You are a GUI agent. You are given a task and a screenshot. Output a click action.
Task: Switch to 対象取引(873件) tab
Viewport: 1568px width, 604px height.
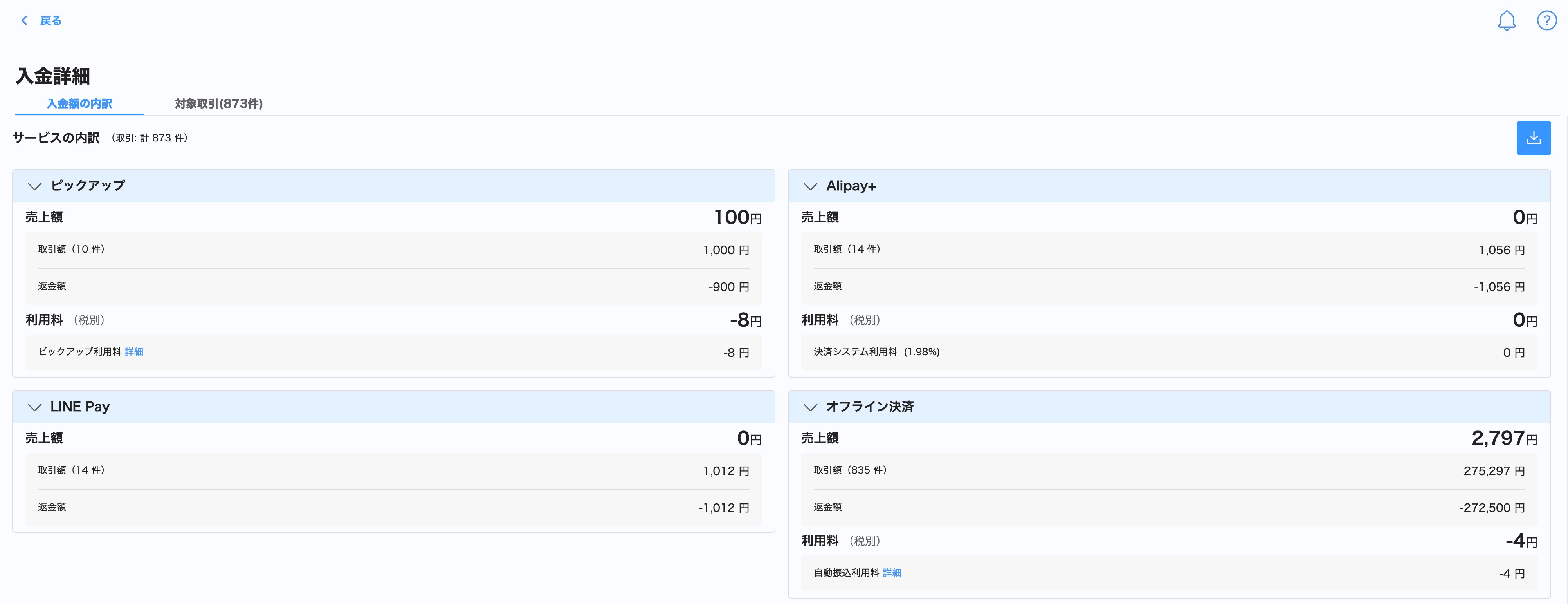218,103
